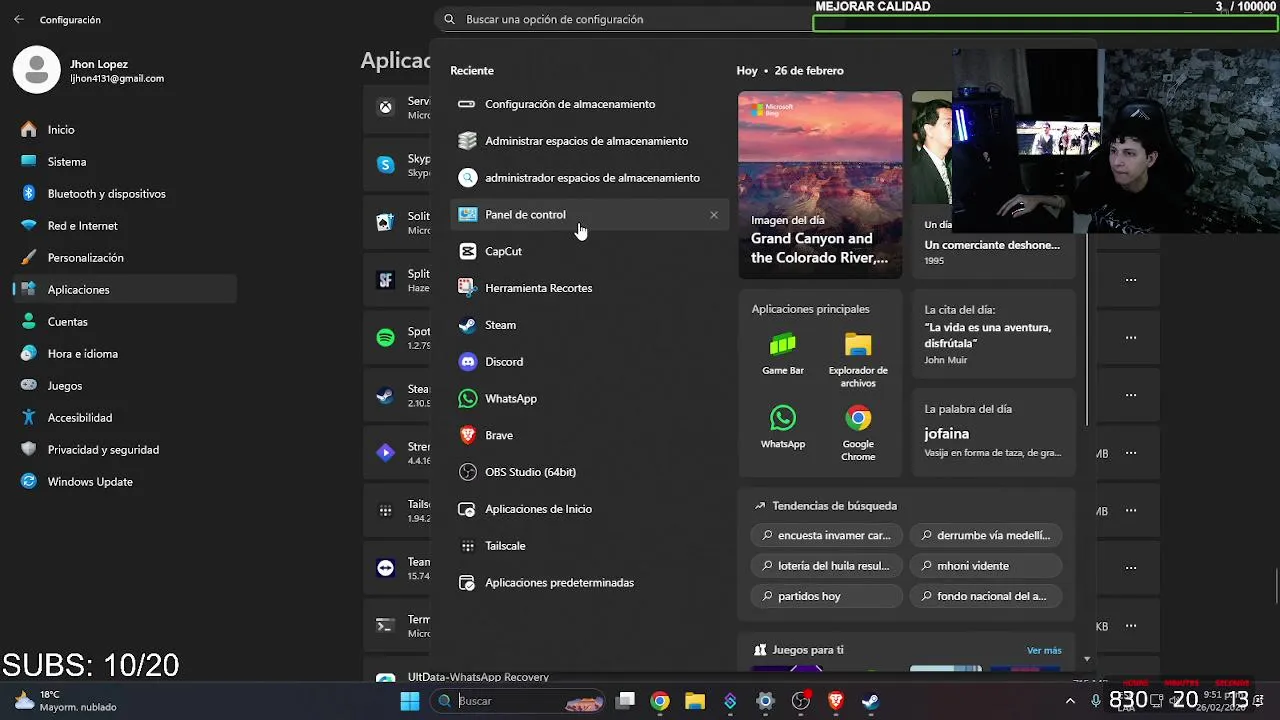1280x720 pixels.
Task: Open Google Chrome from the taskbar
Action: click(660, 701)
